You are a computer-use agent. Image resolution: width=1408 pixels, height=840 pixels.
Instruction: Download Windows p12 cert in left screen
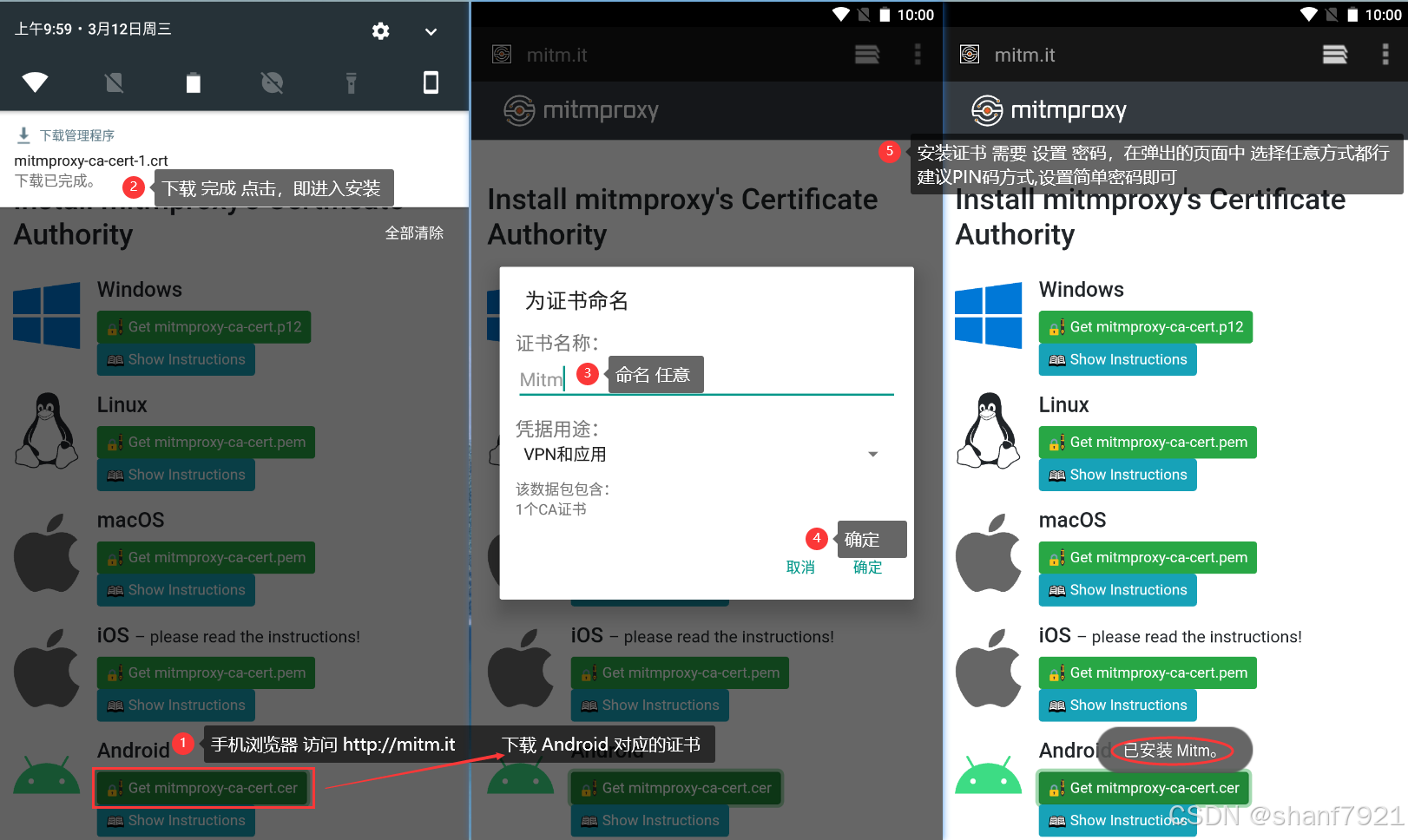204,327
